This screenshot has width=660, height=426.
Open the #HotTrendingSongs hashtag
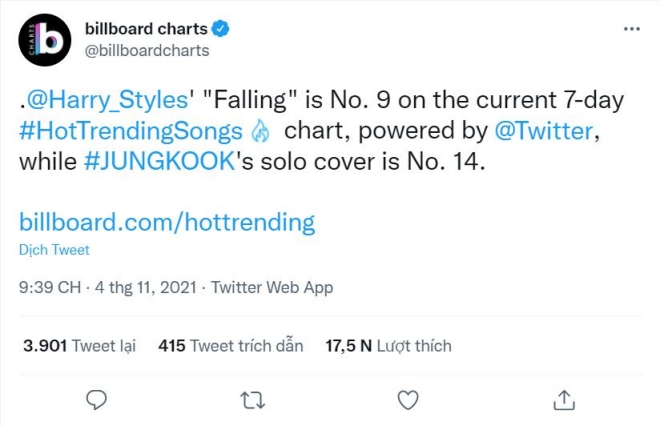click(131, 131)
